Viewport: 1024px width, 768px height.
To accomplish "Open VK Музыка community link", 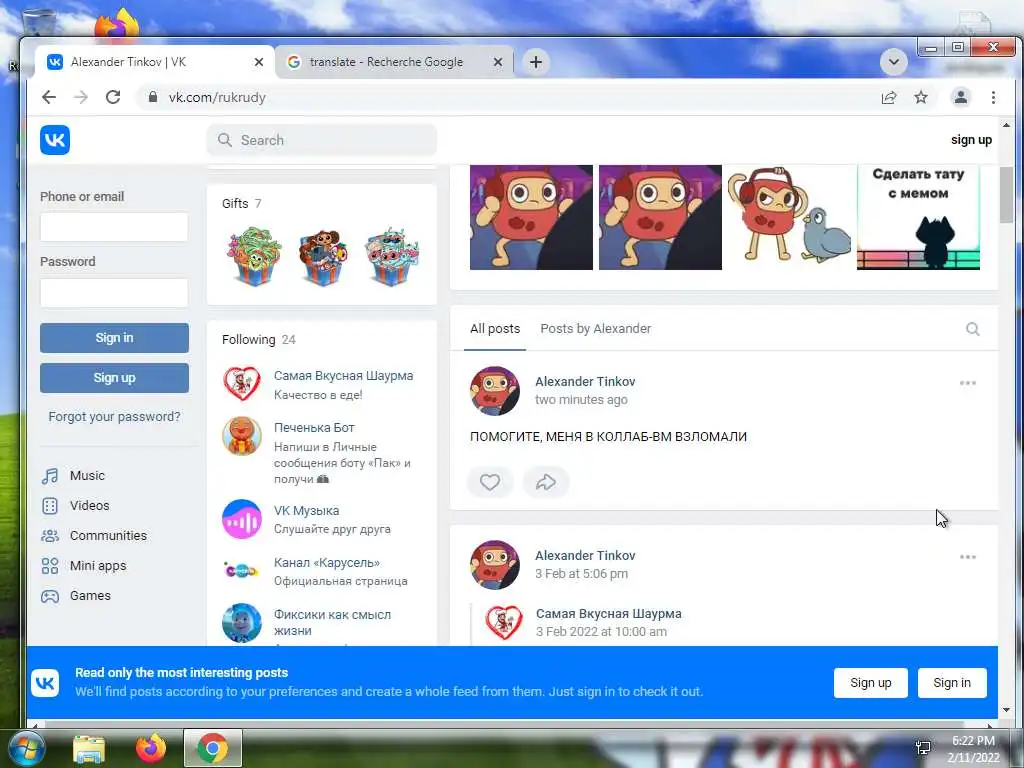I will coord(306,511).
